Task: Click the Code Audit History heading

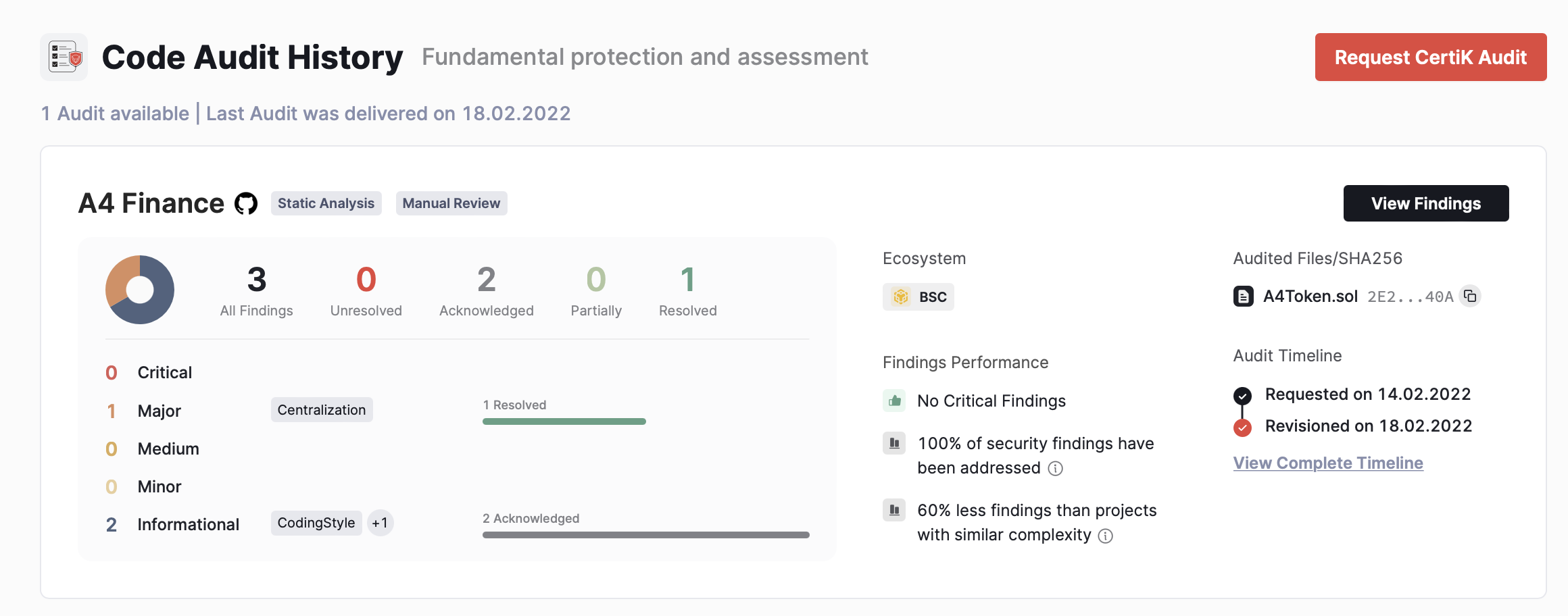Action: coord(252,57)
